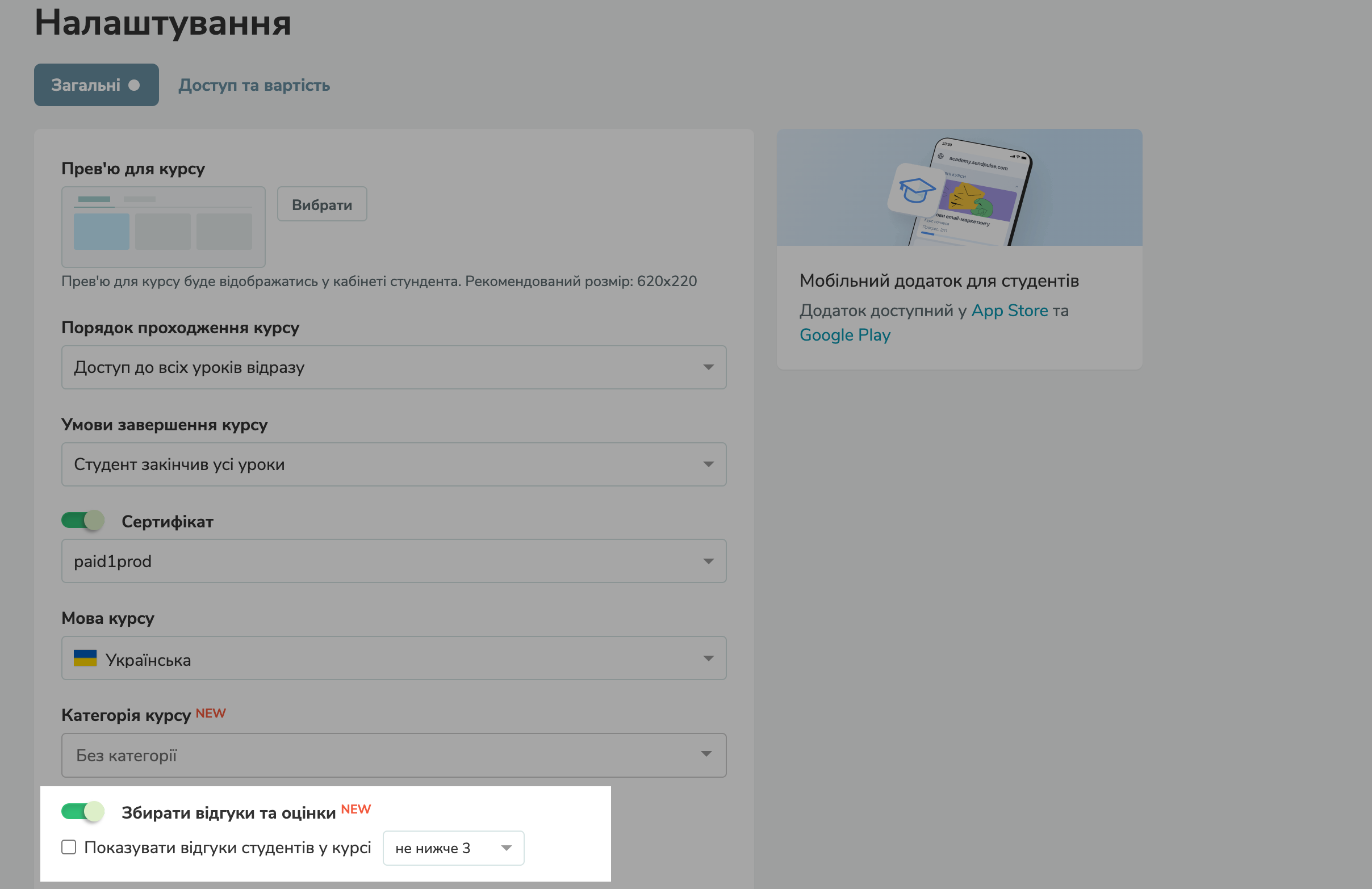Click arrow icon in Порядок проходження курсу field

708,368
